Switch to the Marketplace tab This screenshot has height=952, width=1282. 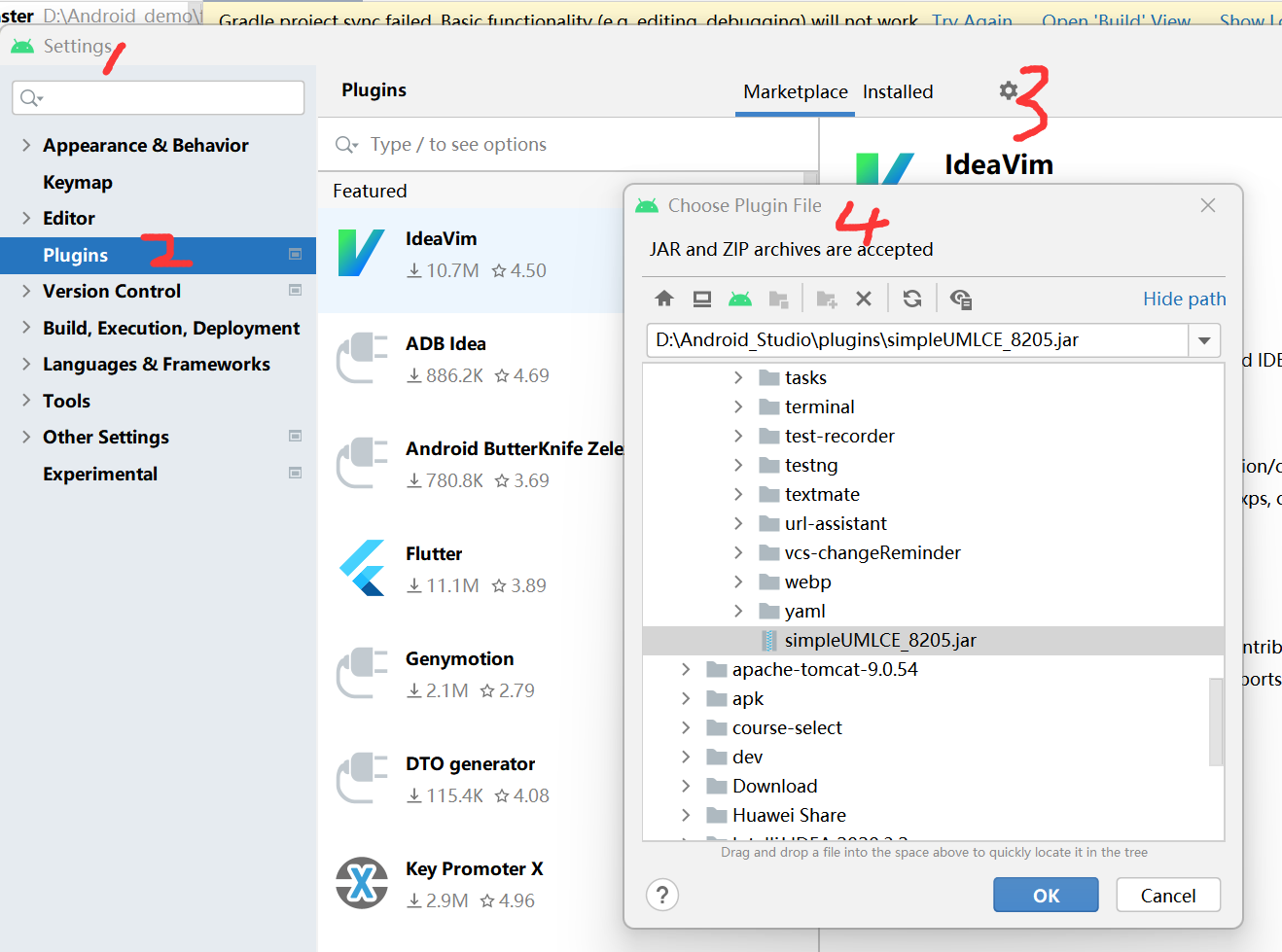click(x=796, y=92)
